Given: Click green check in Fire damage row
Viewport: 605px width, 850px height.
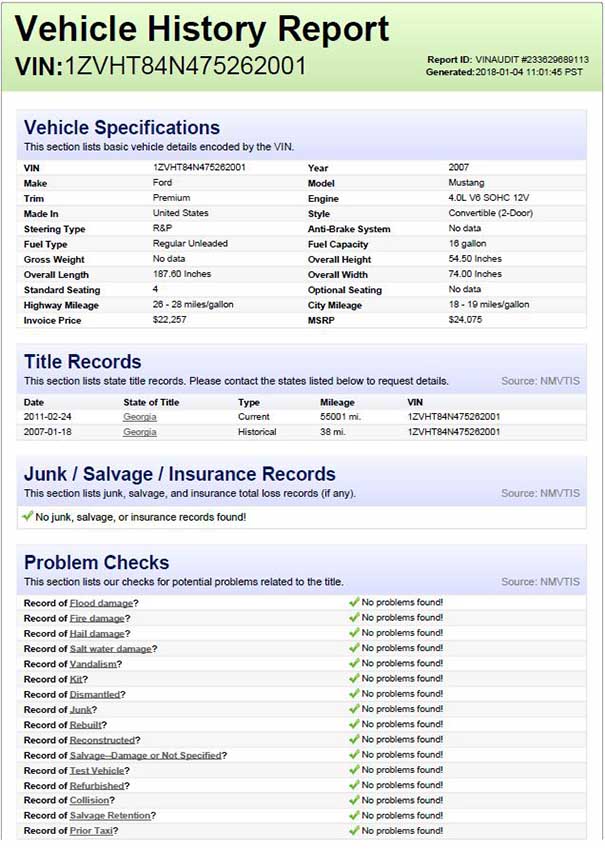Looking at the screenshot, I should [x=354, y=617].
